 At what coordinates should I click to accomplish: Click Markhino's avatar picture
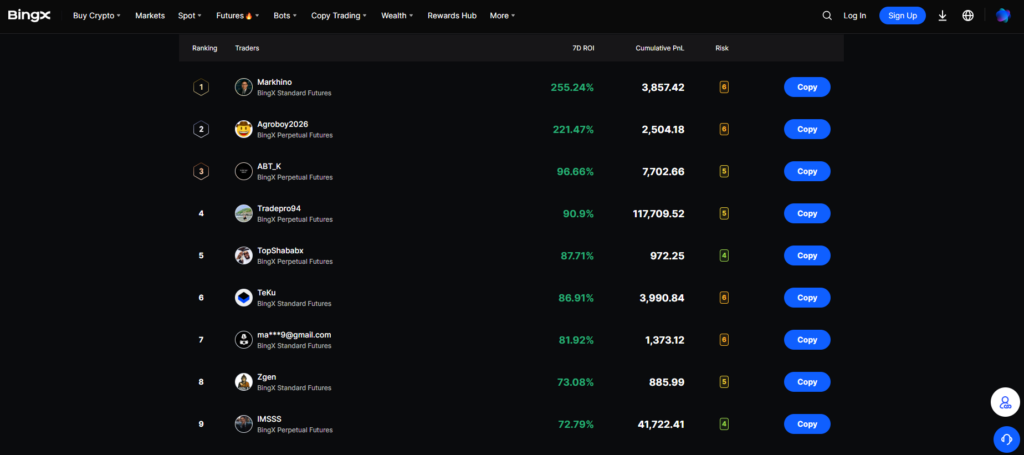(243, 87)
